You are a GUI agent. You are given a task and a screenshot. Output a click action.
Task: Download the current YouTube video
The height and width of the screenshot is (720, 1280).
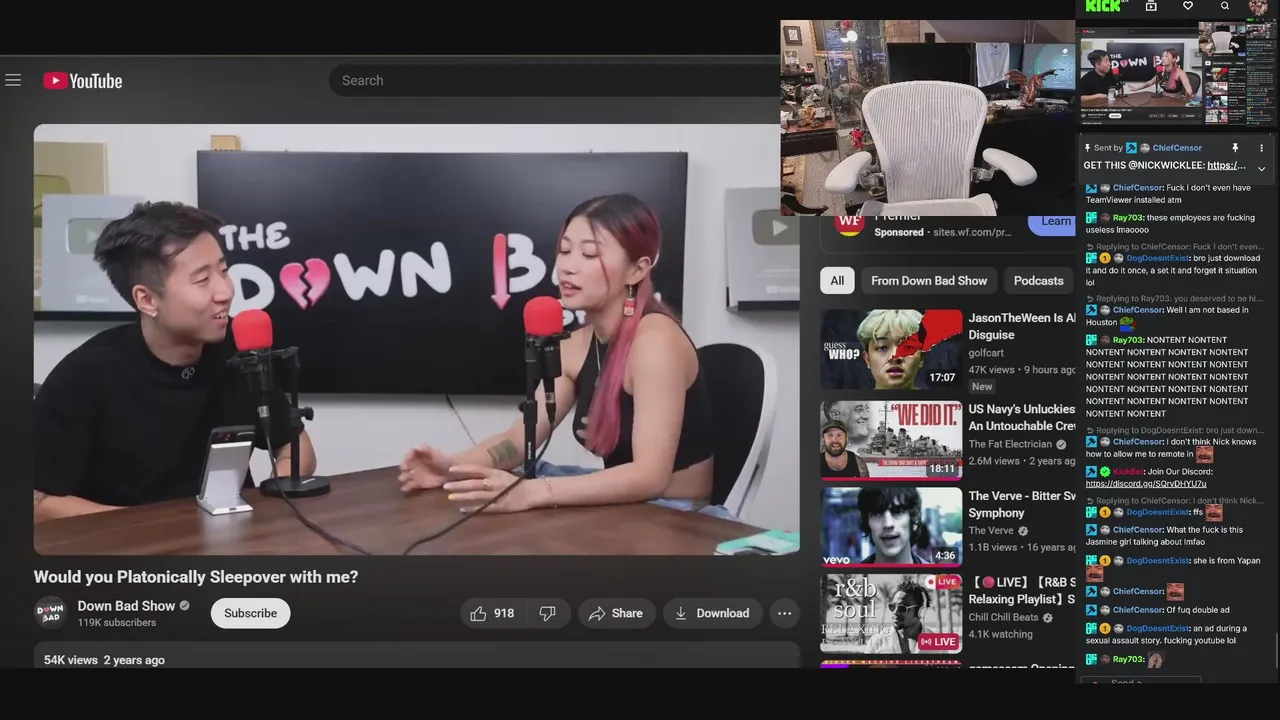click(x=712, y=613)
